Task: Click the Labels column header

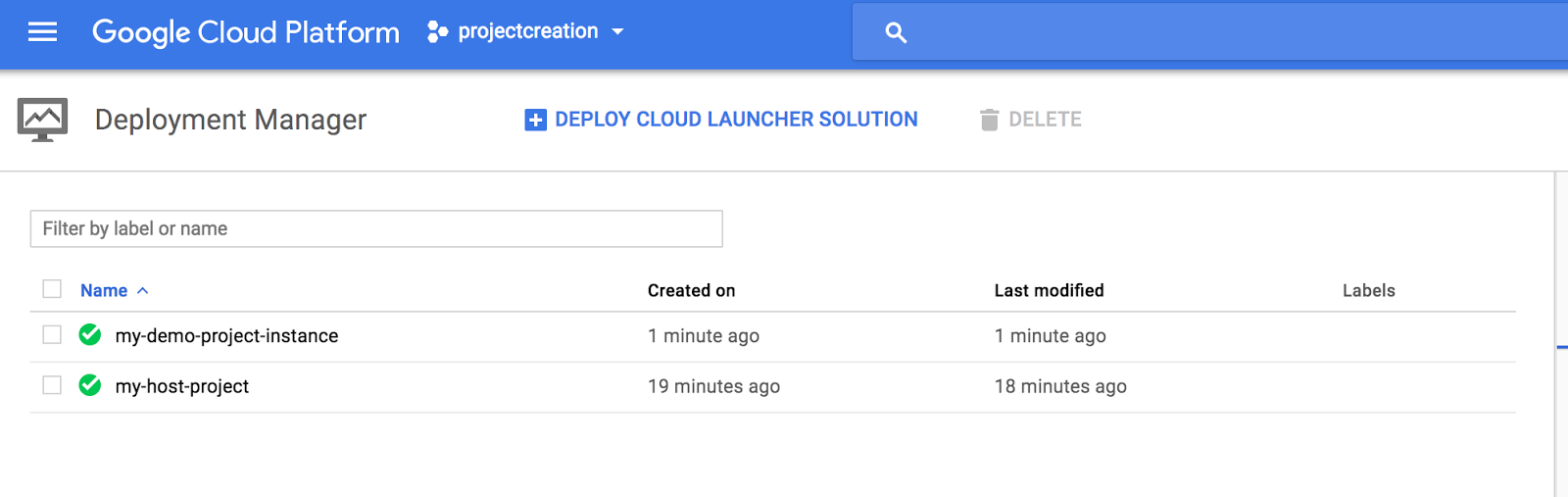Action: pos(1368,290)
